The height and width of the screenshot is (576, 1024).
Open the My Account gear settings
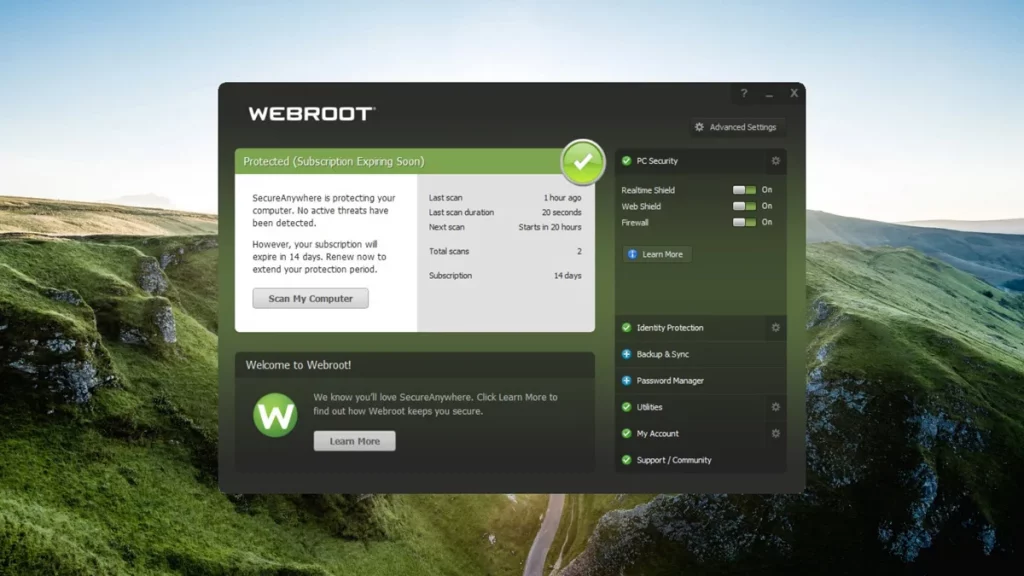(x=775, y=434)
